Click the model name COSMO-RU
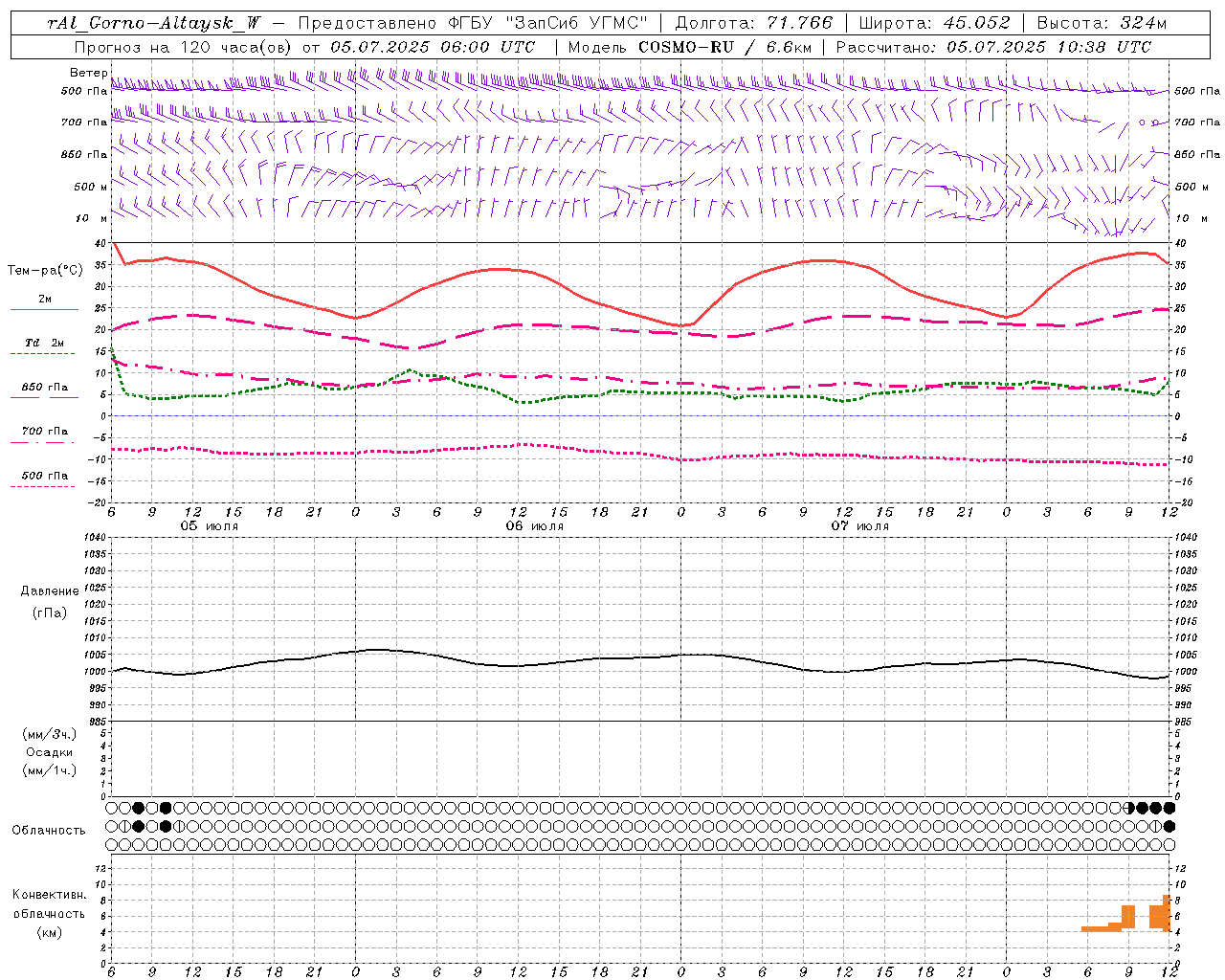Image resolution: width=1225 pixels, height=980 pixels. 686,46
